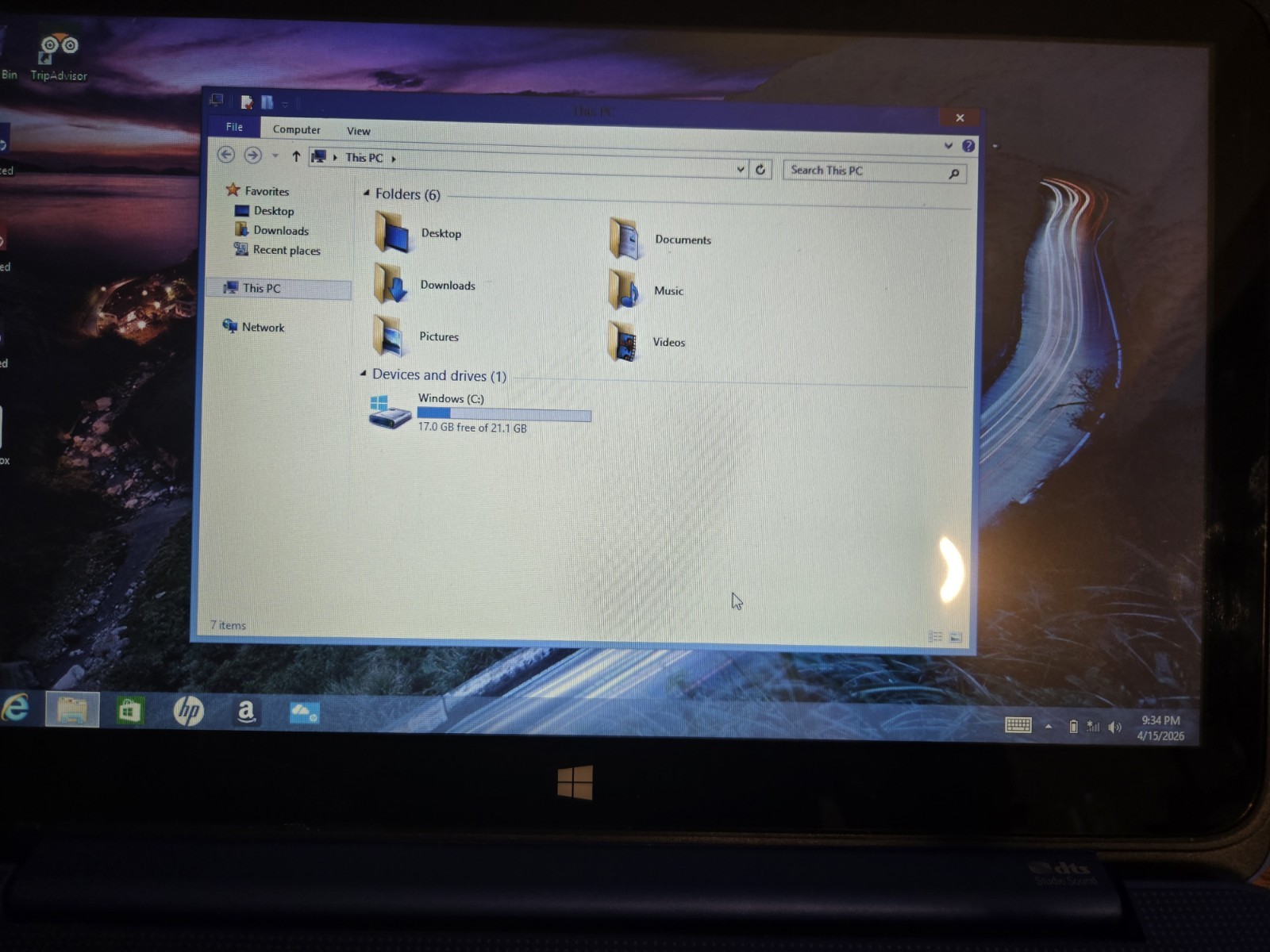Click the network signal tray icon
This screenshot has width=1270, height=952.
(x=1093, y=726)
